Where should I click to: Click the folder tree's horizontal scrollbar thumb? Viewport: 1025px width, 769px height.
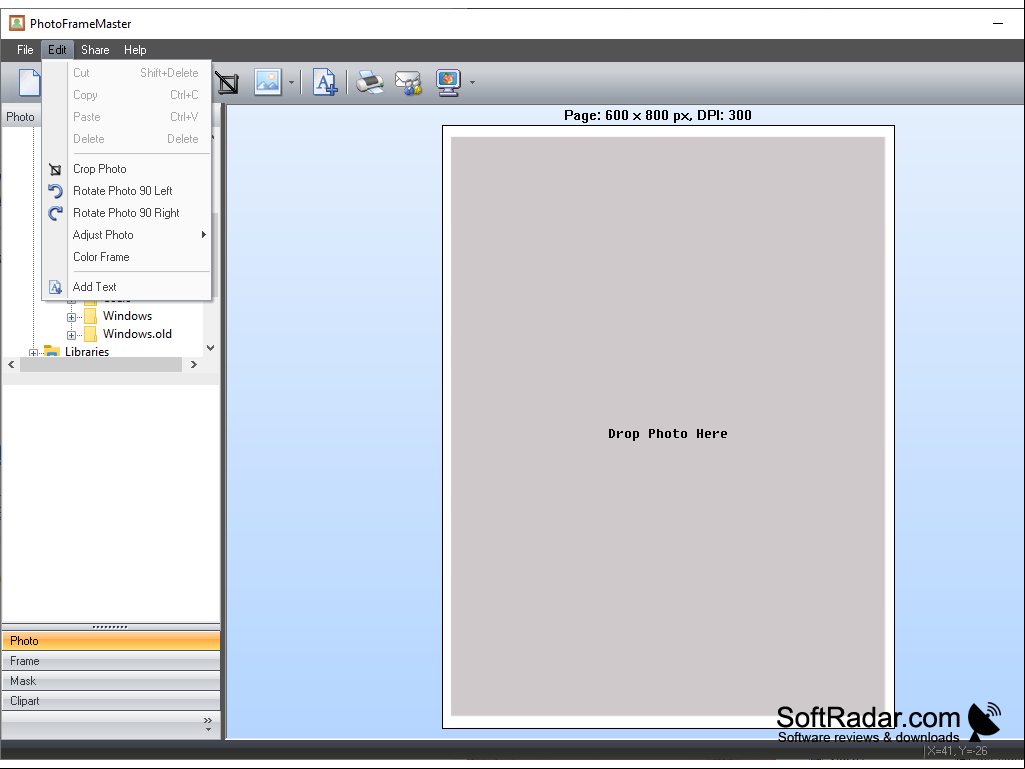pos(101,364)
